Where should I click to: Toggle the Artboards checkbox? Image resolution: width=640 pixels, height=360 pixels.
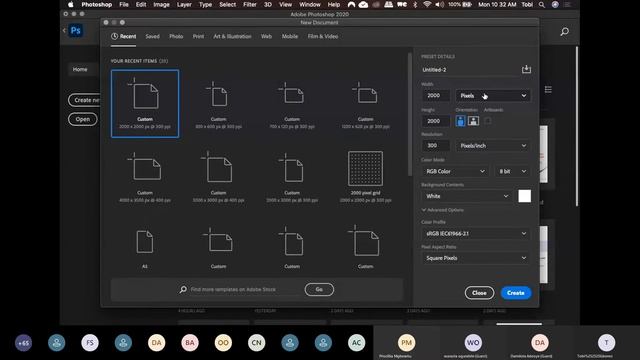tap(488, 121)
